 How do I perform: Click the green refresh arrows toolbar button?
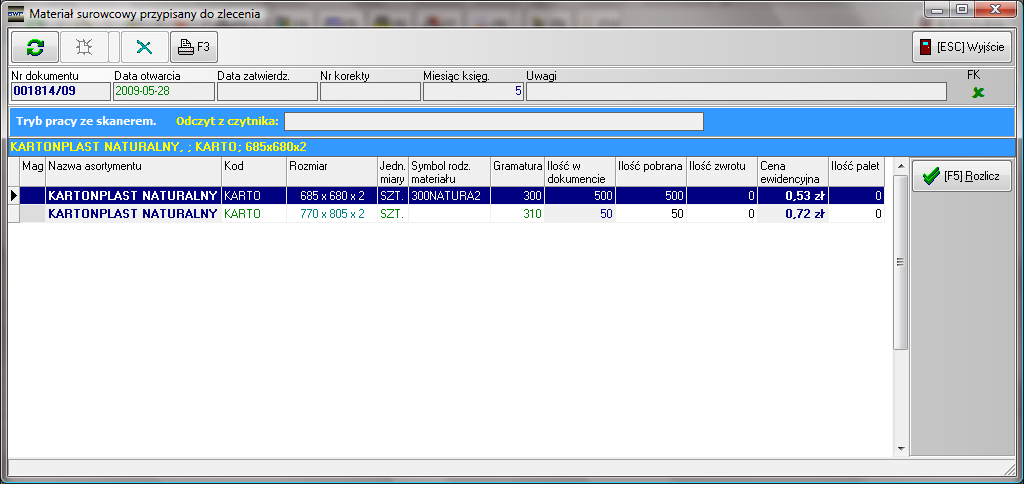point(36,47)
